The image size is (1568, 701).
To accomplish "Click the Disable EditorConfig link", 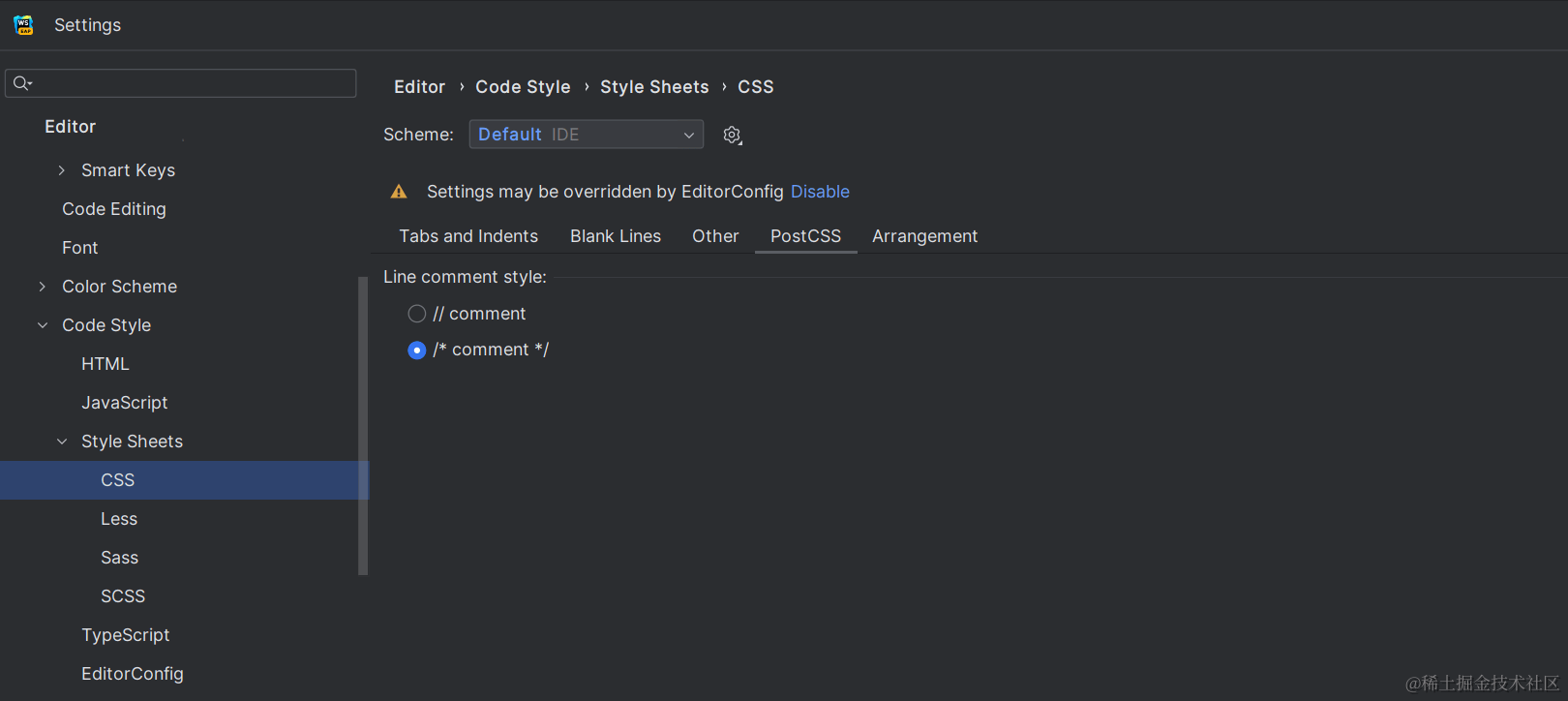I will [820, 192].
